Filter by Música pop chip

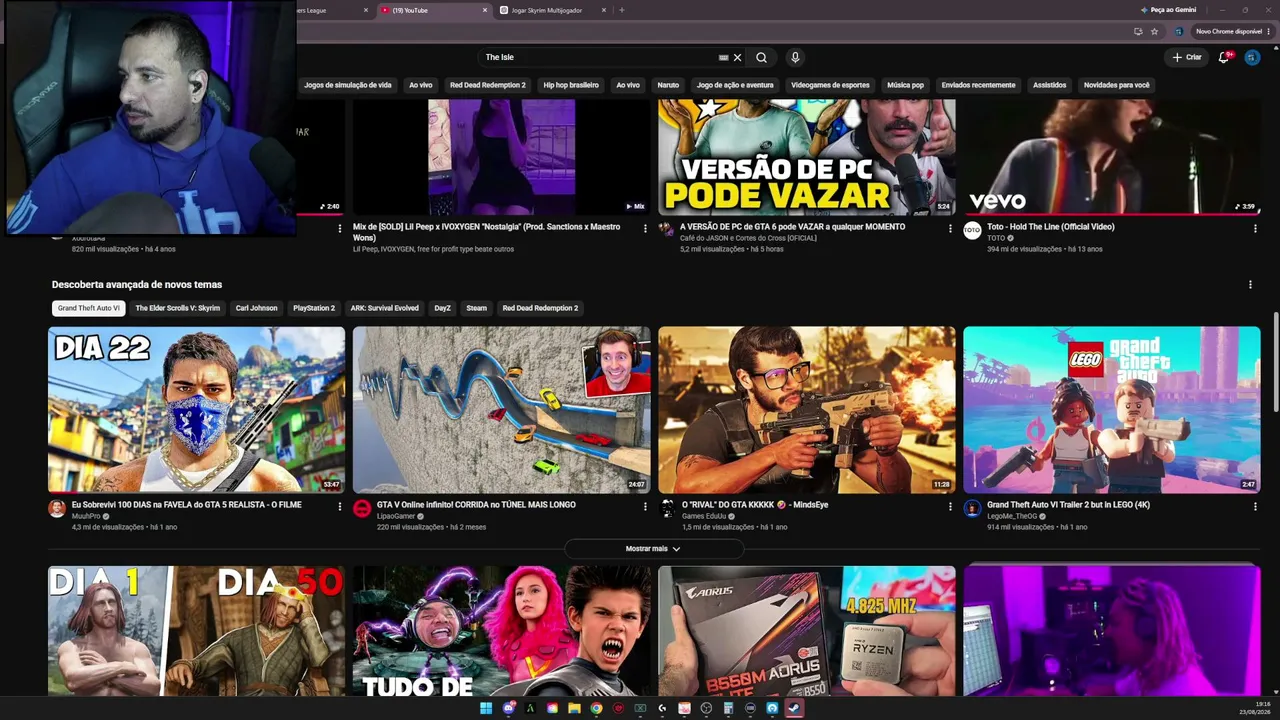click(905, 85)
